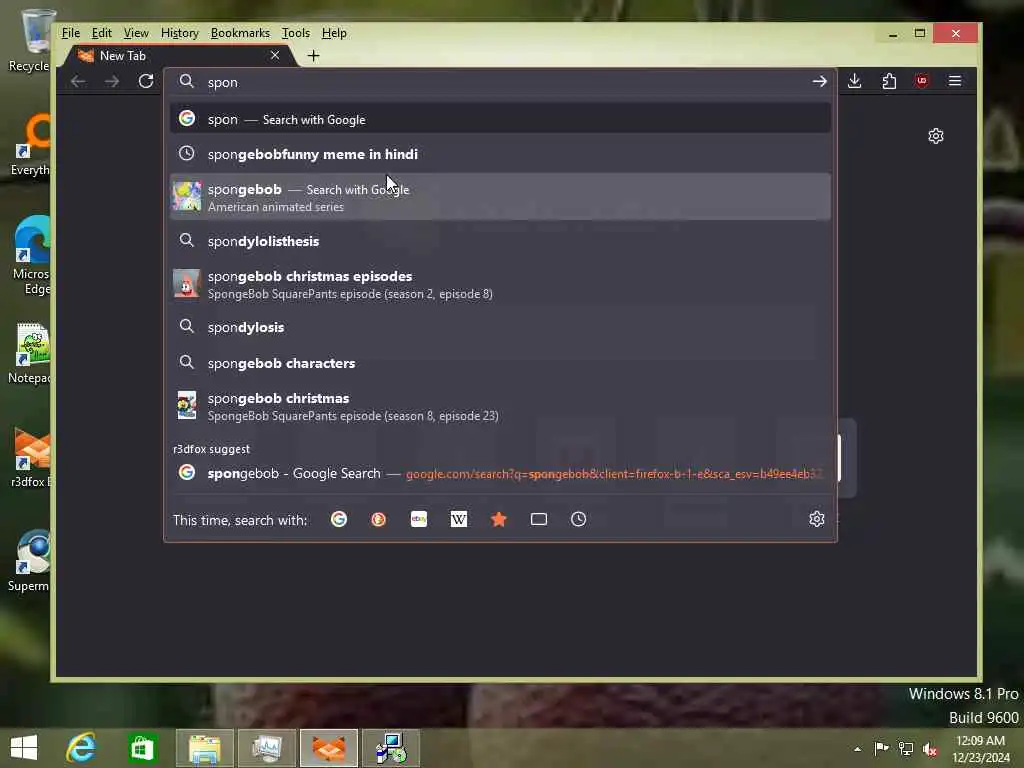Select 'spongebob christmas episodes' suggestion

(500, 284)
